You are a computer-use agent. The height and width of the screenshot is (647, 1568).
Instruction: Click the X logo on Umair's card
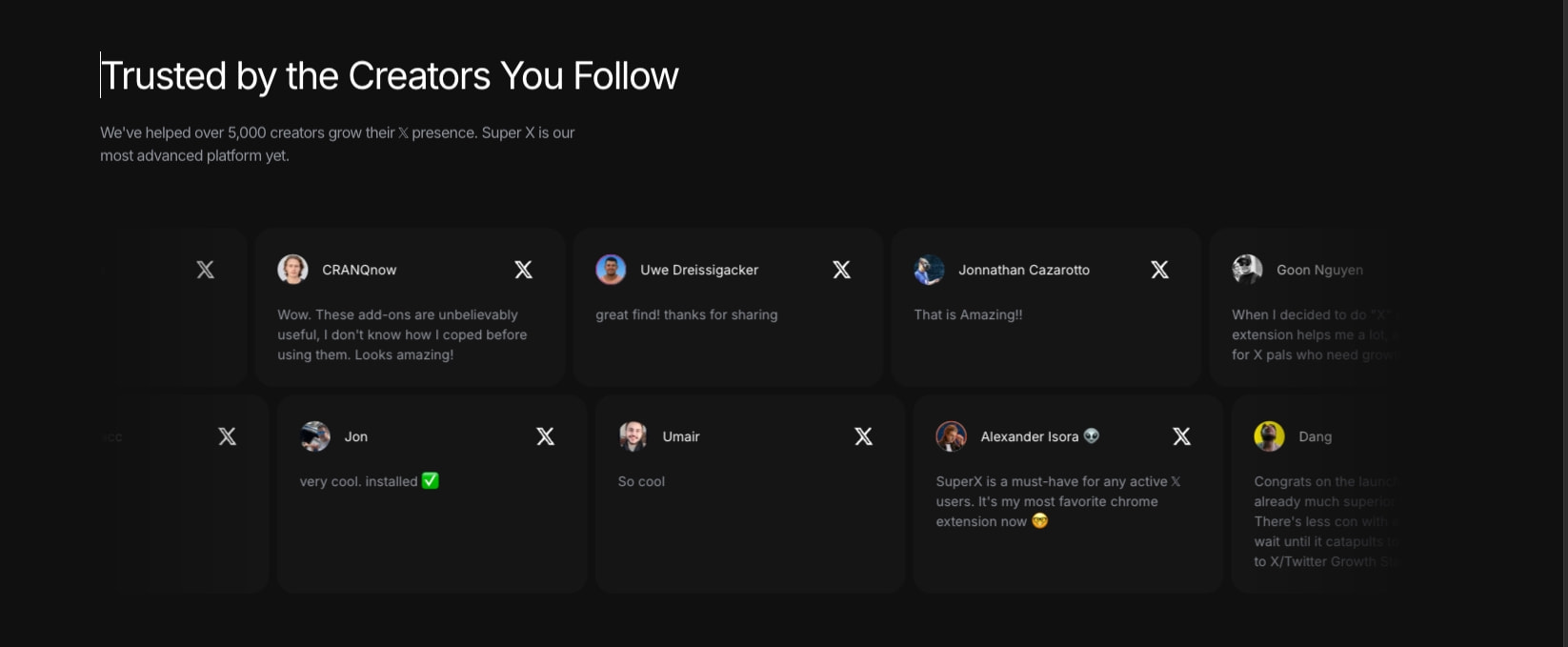(x=864, y=436)
